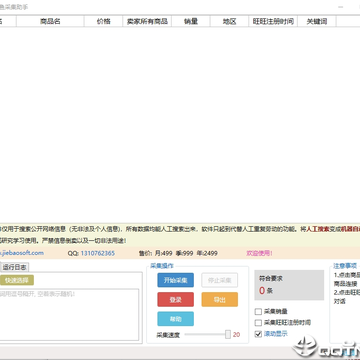Open help with the 帮助 button
Image resolution: width=360 pixels, height=360 pixels.
pyautogui.click(x=175, y=319)
